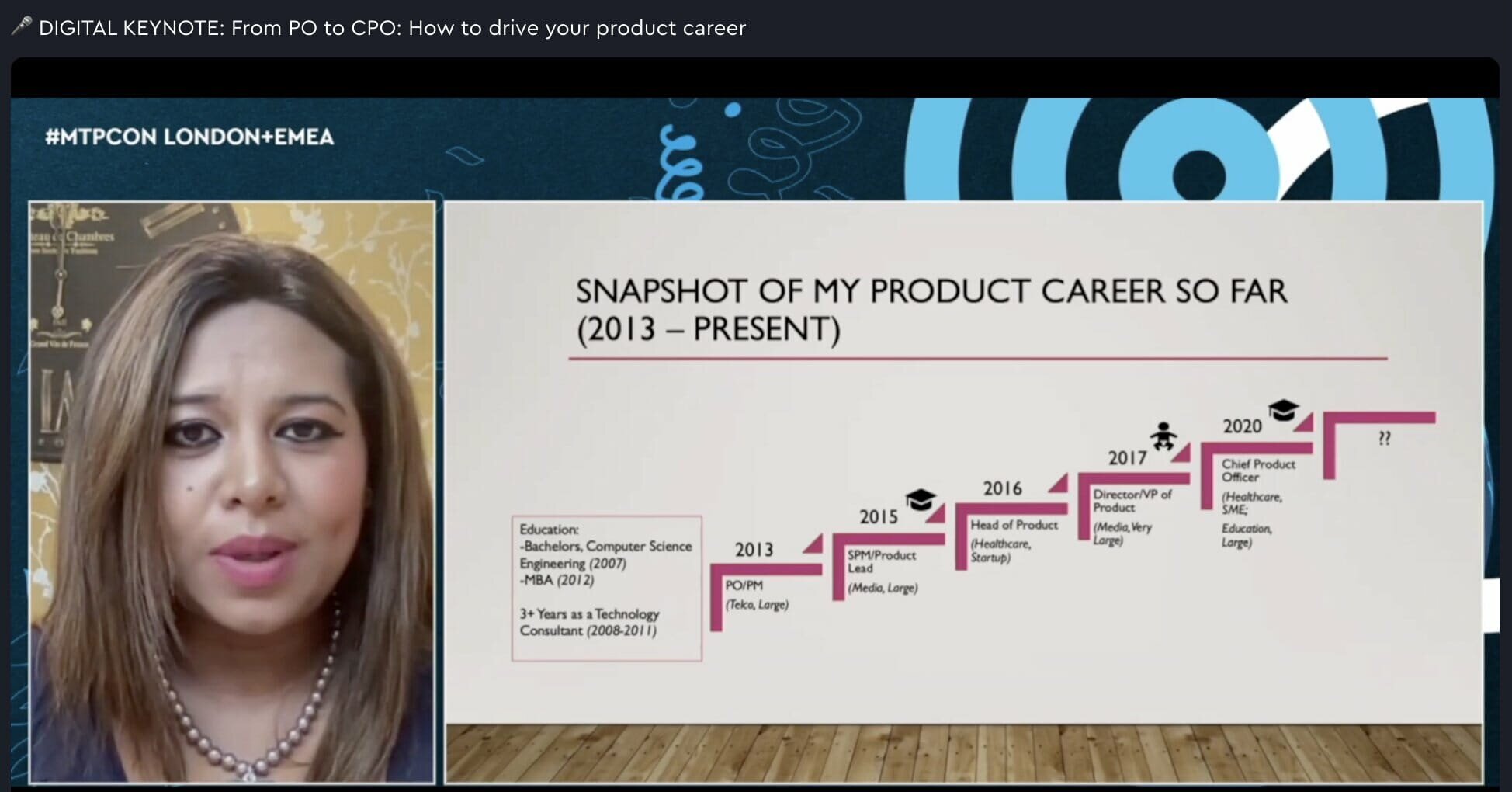Click the 'SPM/Product Lead' step text
Image resolution: width=1512 pixels, height=792 pixels.
881,561
